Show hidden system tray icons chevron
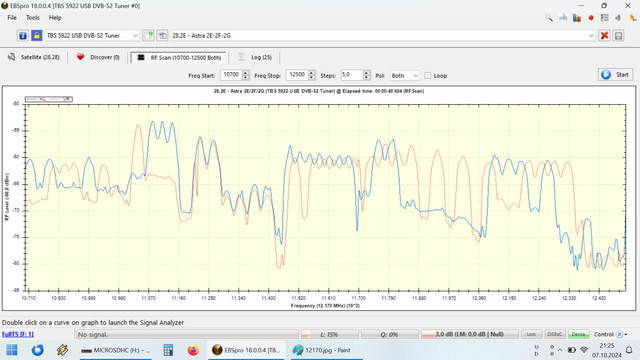The image size is (640, 360). [560, 350]
